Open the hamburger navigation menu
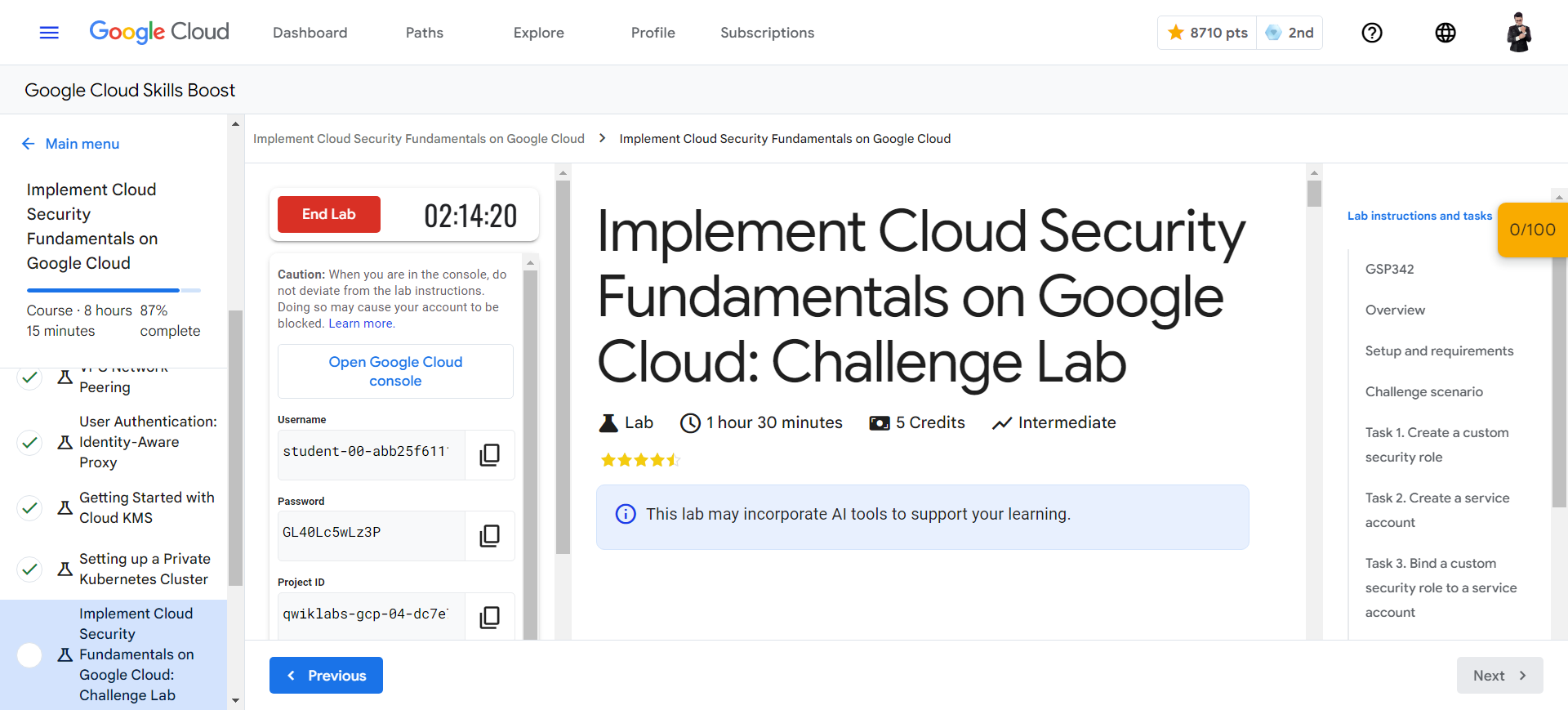1568x710 pixels. tap(49, 33)
